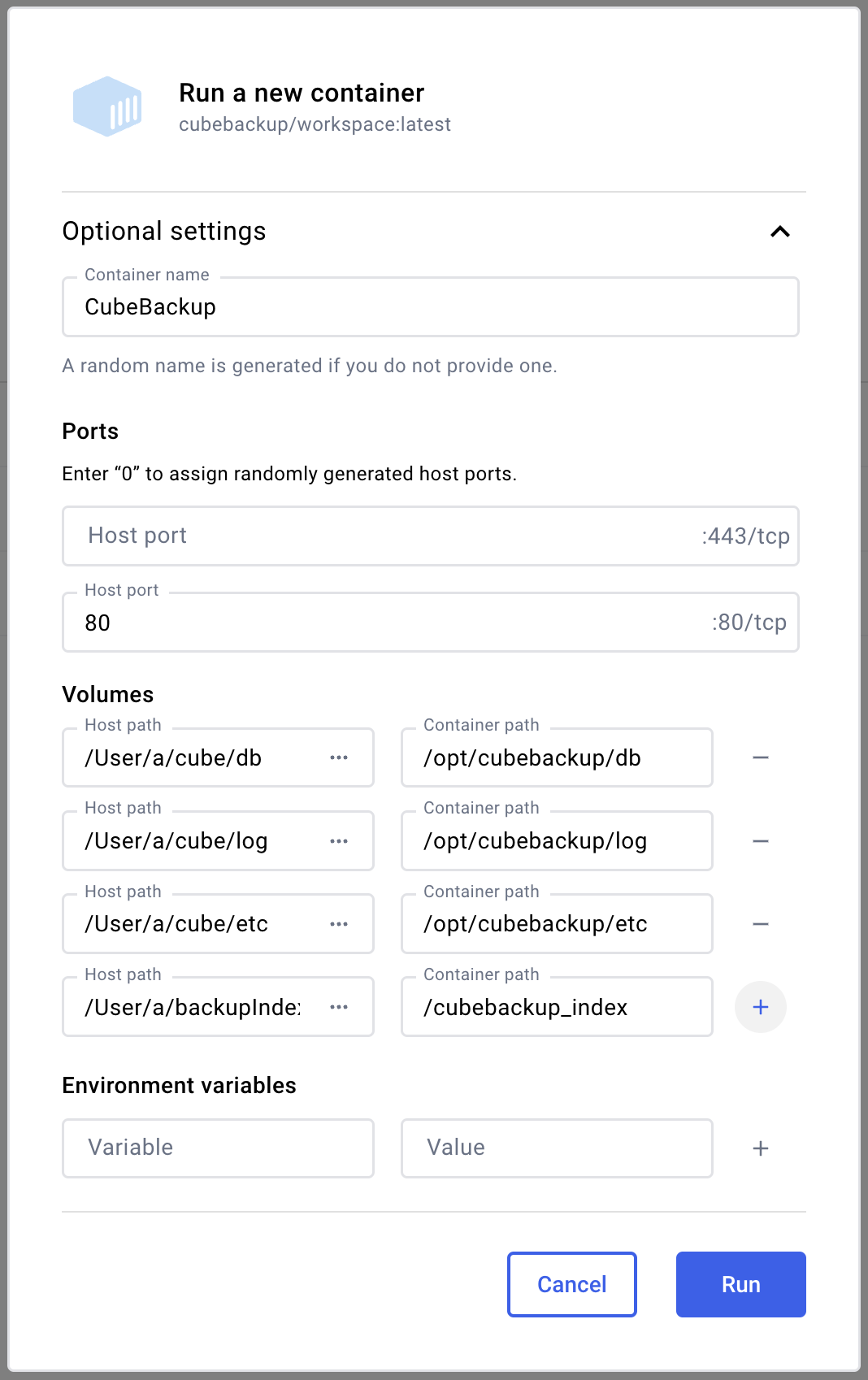Click the ':443/tcp' port suffix
868x1380 pixels.
coord(746,536)
